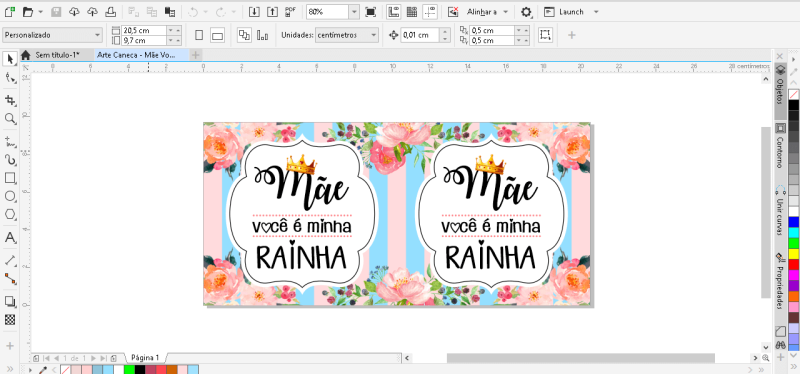The image size is (800, 374).
Task: Select the Zoom magnifier tool
Action: [x=10, y=118]
